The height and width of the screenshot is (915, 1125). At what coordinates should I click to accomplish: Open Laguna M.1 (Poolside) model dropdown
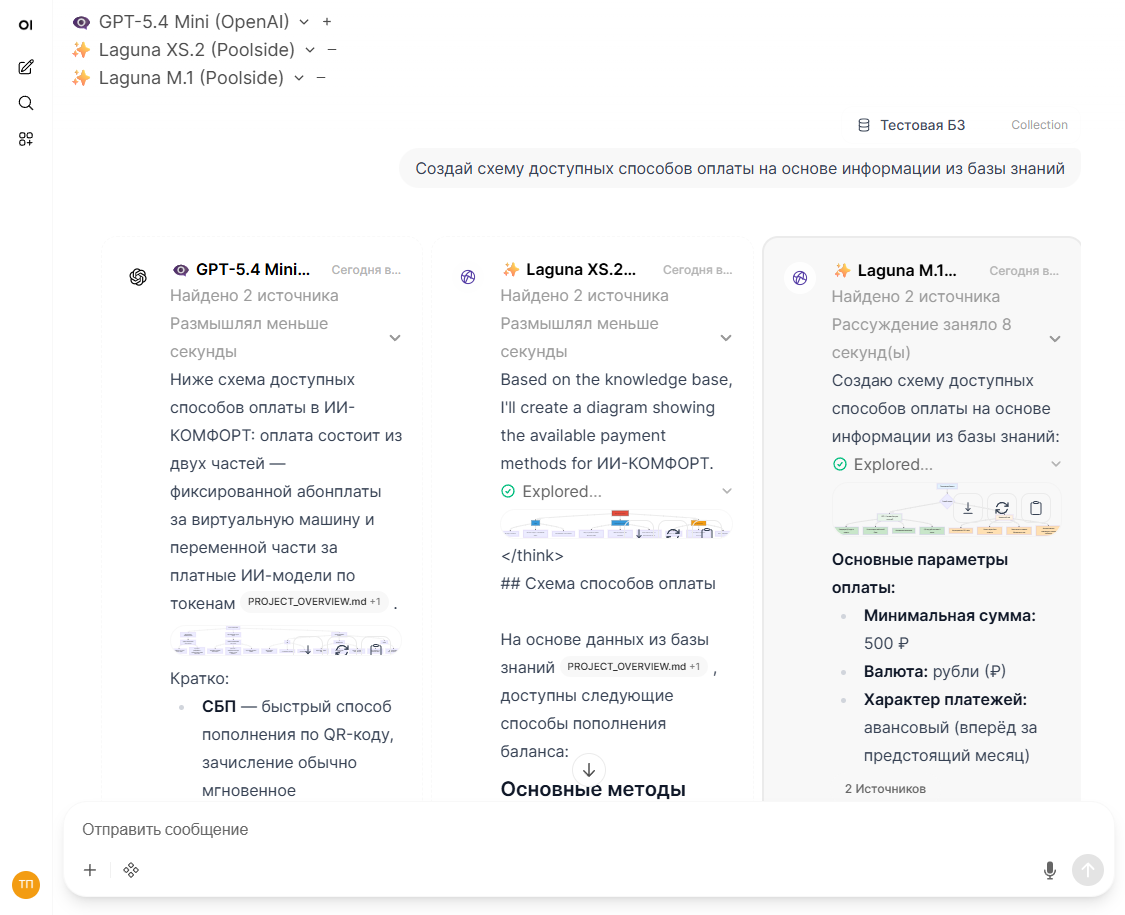pyautogui.click(x=191, y=78)
